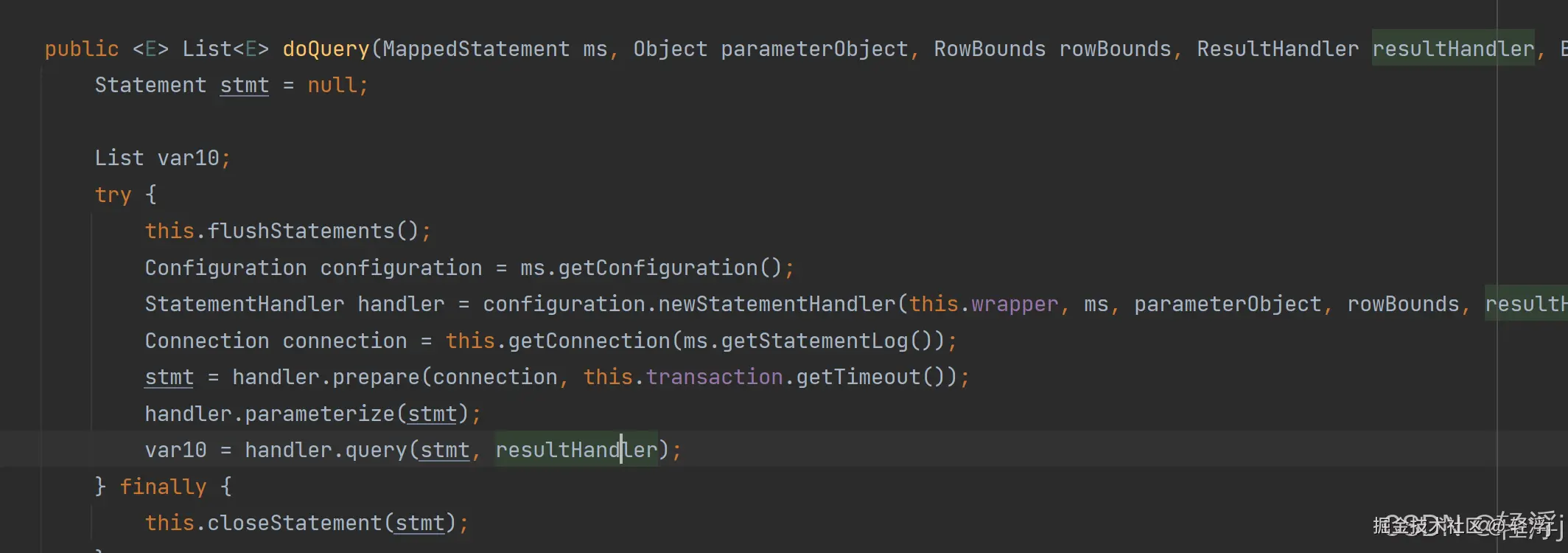The height and width of the screenshot is (553, 1568).
Task: Click 'RowBounds' type in signature
Action: (x=990, y=49)
